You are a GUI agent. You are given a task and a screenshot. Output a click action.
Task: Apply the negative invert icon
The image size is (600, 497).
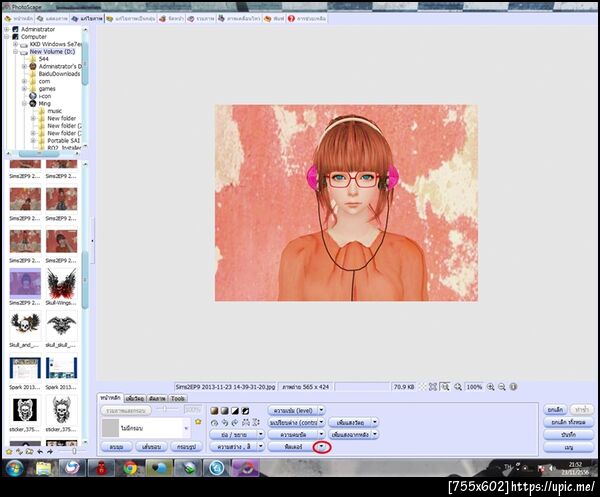[245, 411]
